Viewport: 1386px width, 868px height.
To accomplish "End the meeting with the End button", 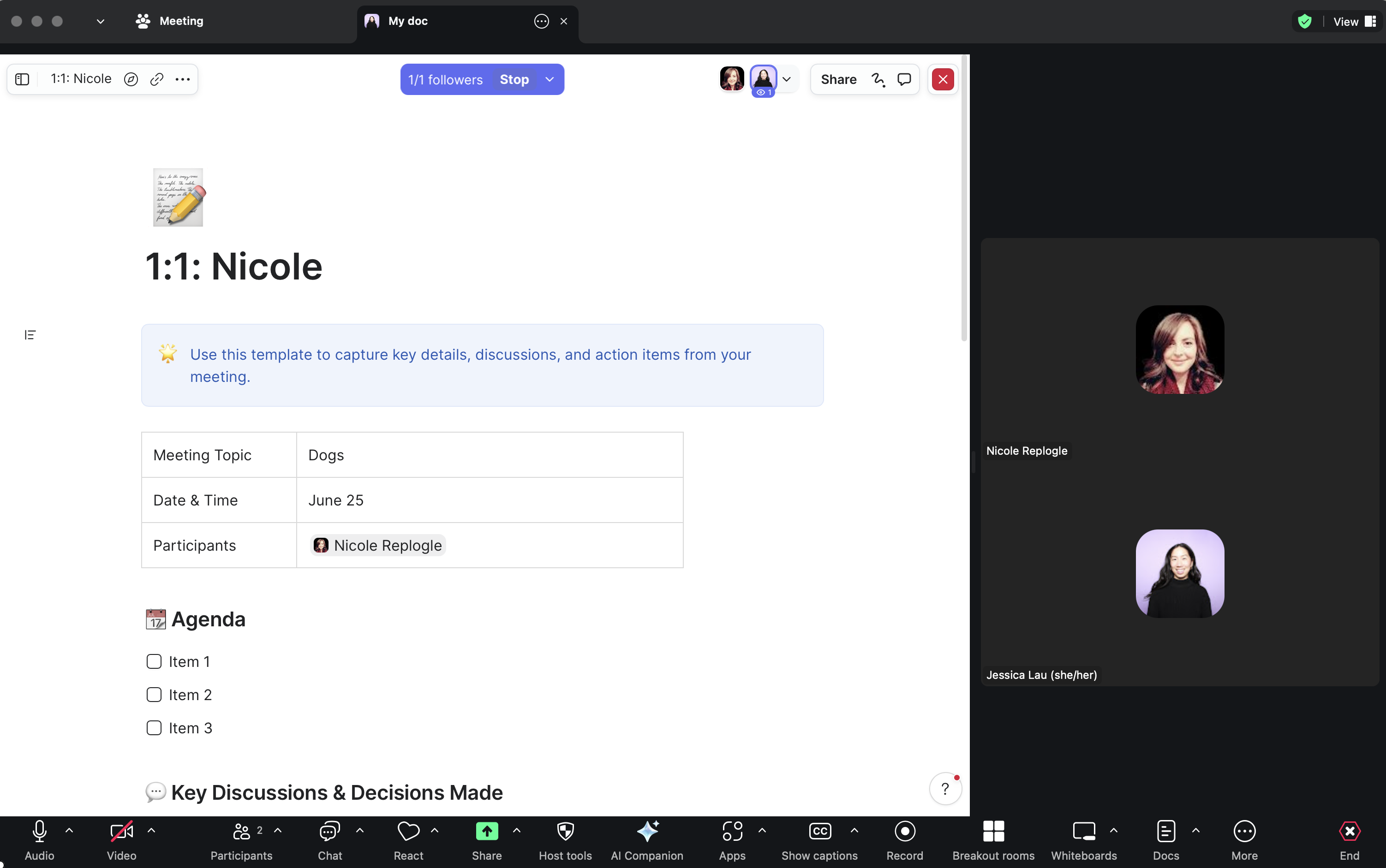I will 1349,840.
